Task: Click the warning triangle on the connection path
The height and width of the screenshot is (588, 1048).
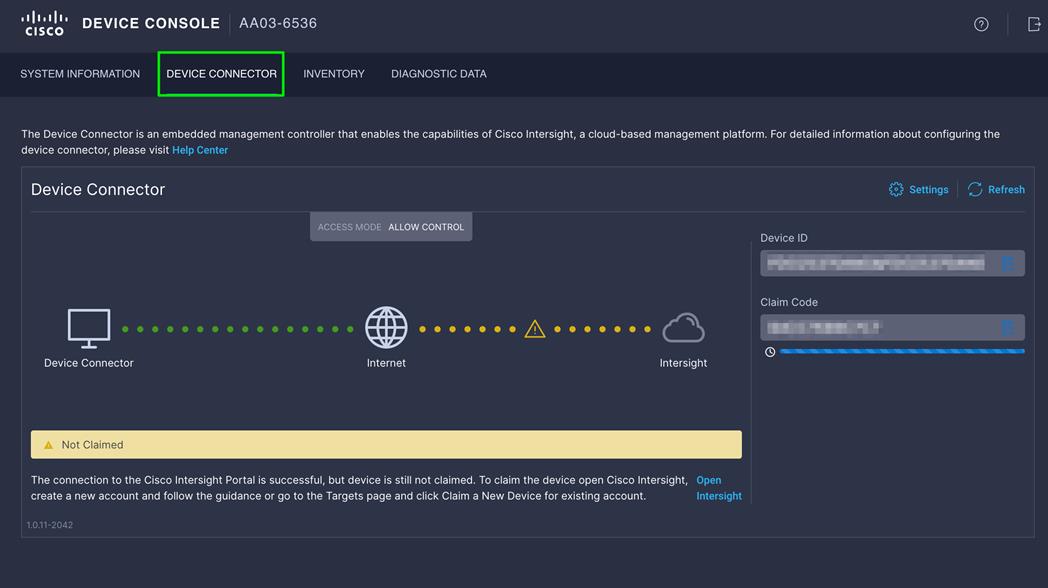Action: (535, 327)
